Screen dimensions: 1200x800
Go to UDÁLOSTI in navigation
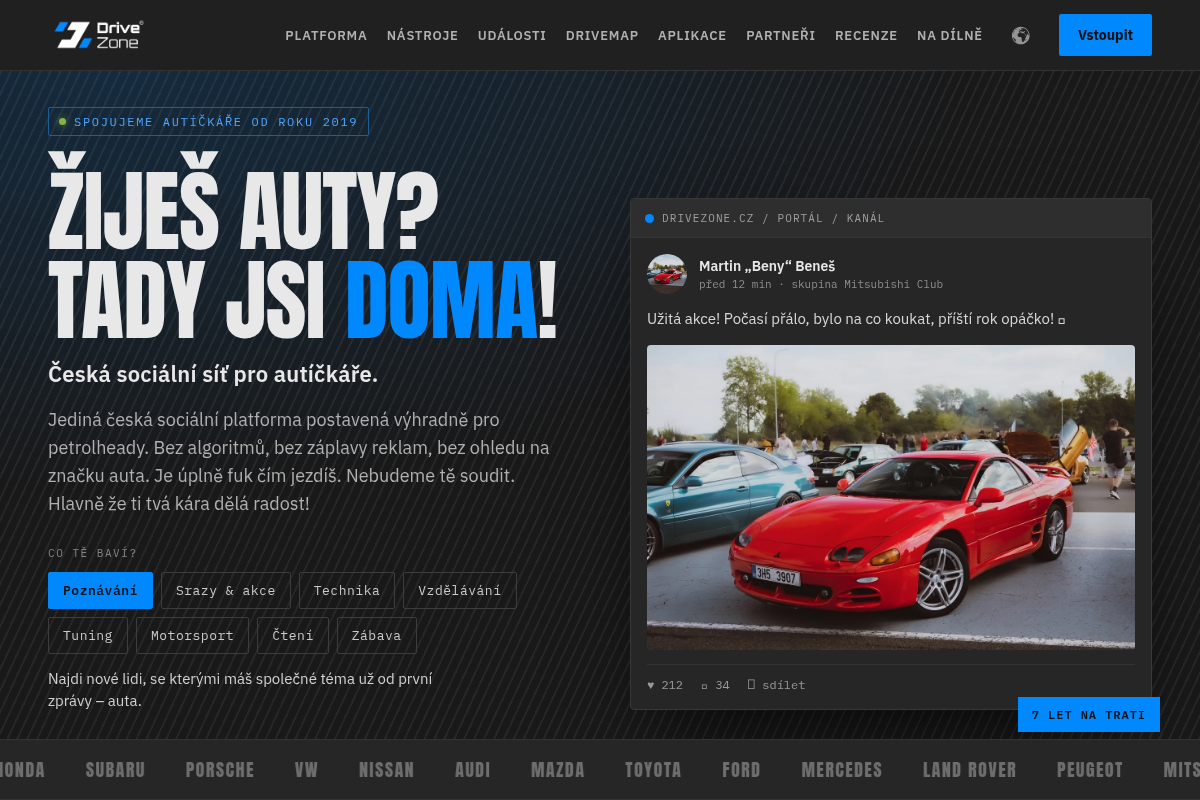(x=512, y=35)
